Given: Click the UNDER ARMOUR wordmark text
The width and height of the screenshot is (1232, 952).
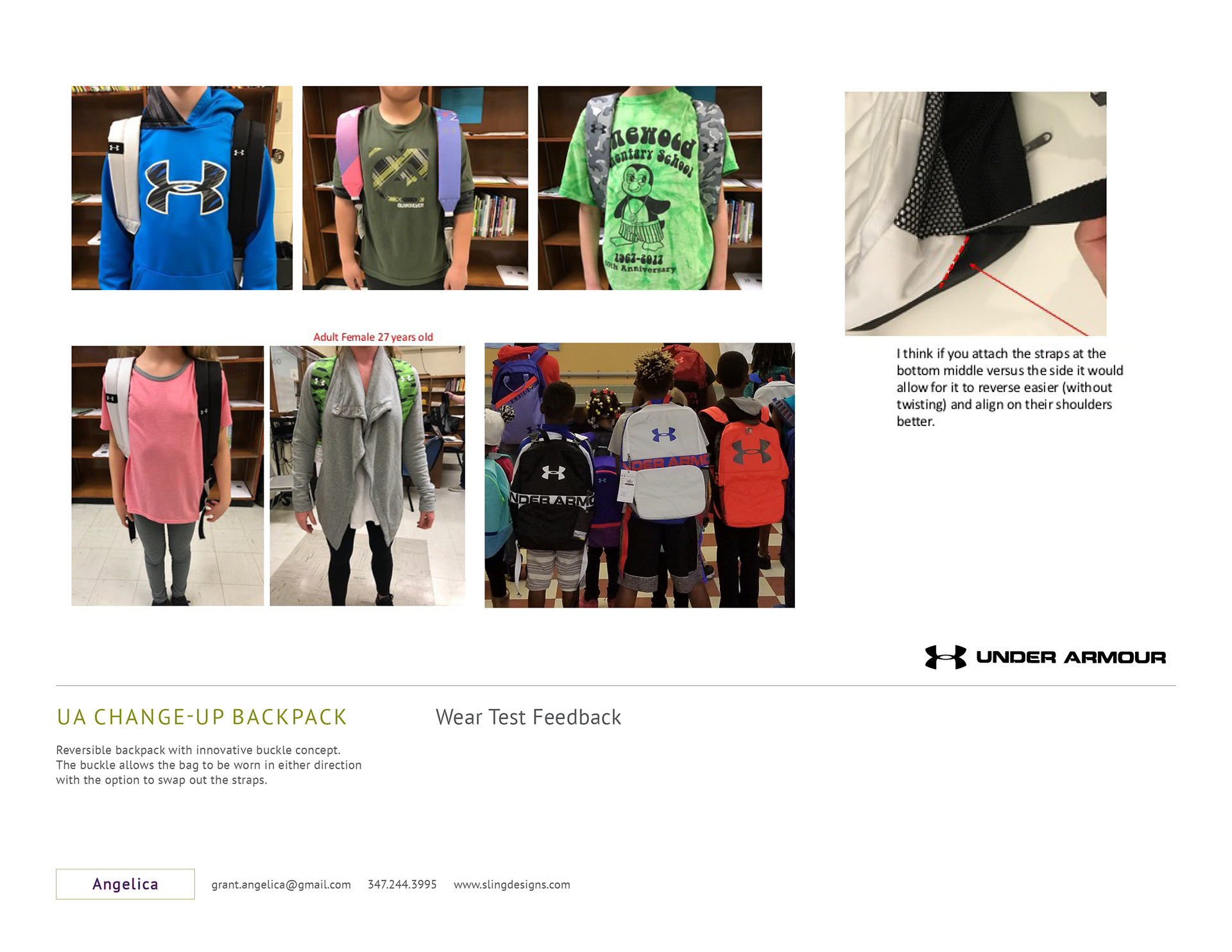Looking at the screenshot, I should pos(1071,658).
